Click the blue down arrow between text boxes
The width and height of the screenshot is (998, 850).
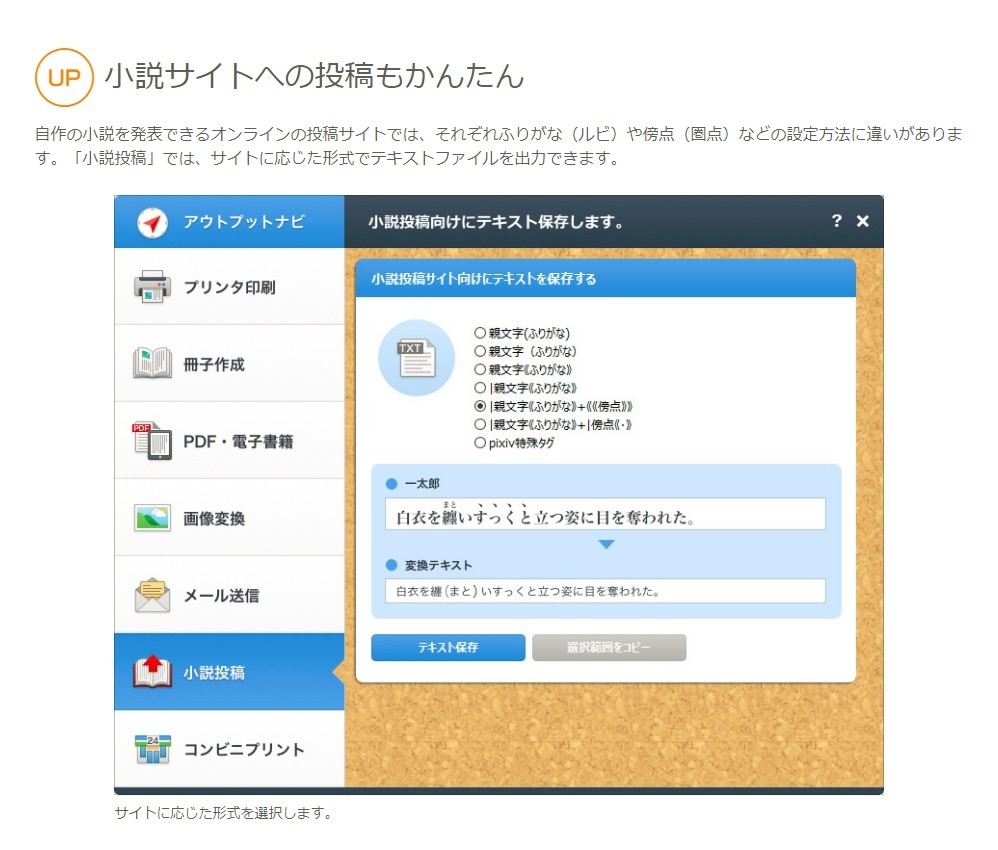pyautogui.click(x=607, y=544)
